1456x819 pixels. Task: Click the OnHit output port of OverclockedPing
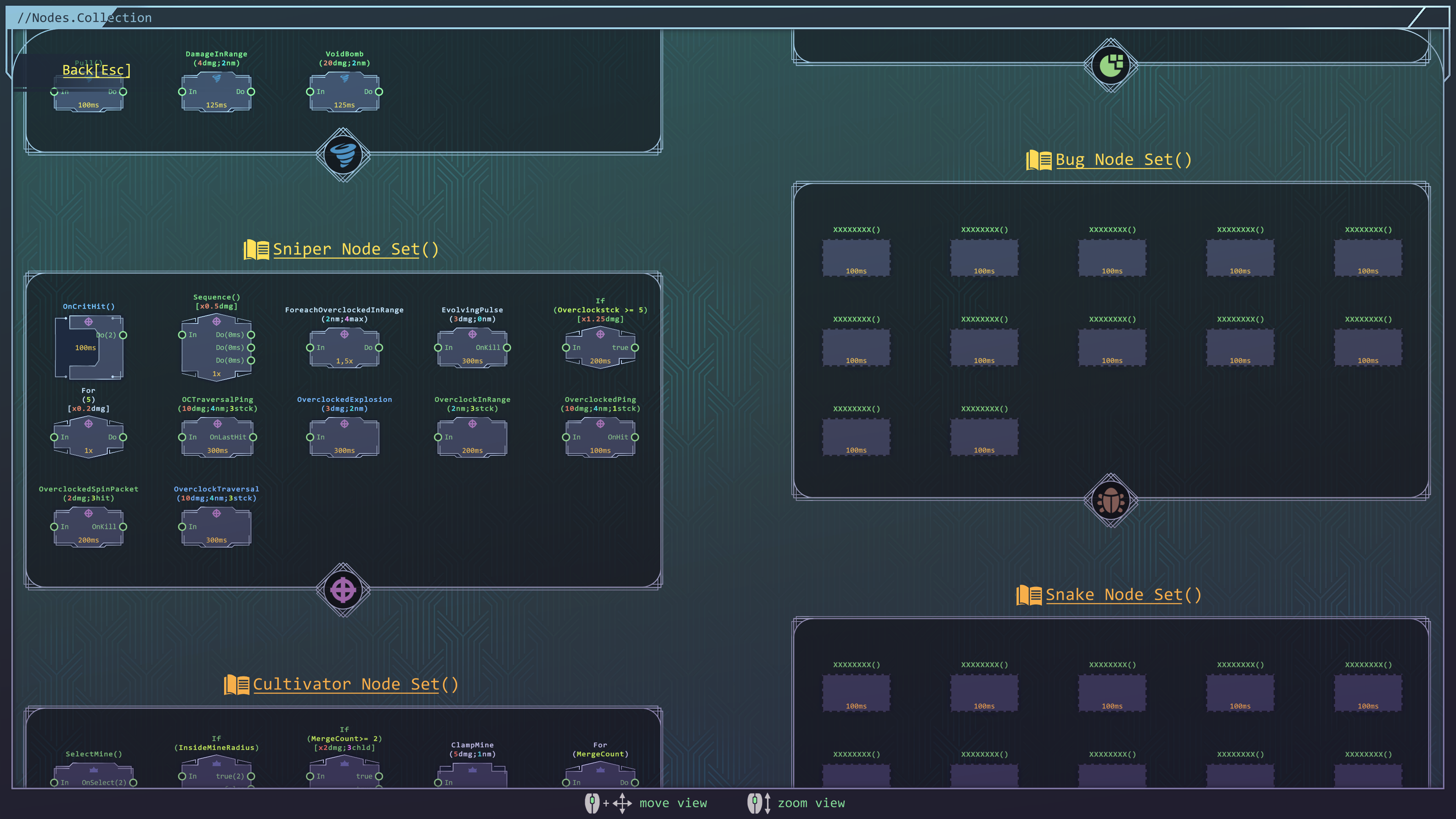coord(635,437)
